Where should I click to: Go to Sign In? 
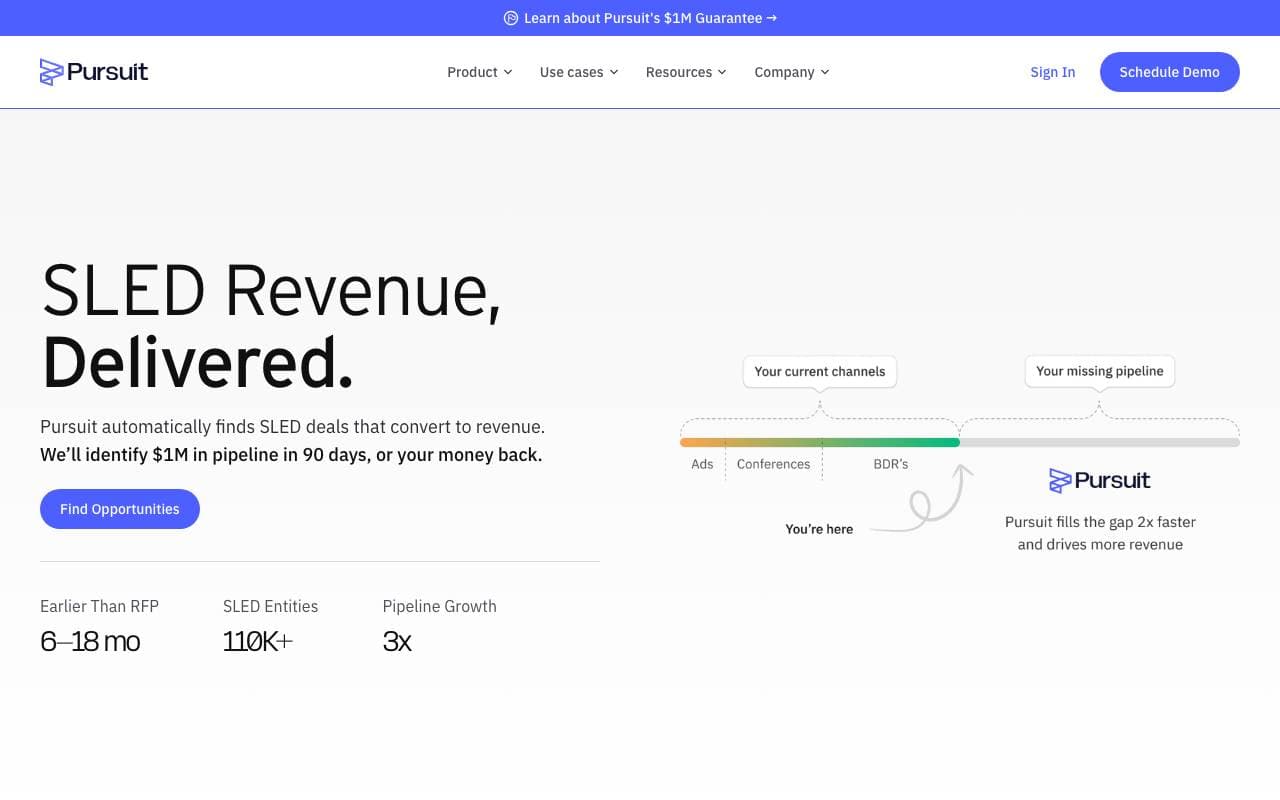[1053, 72]
